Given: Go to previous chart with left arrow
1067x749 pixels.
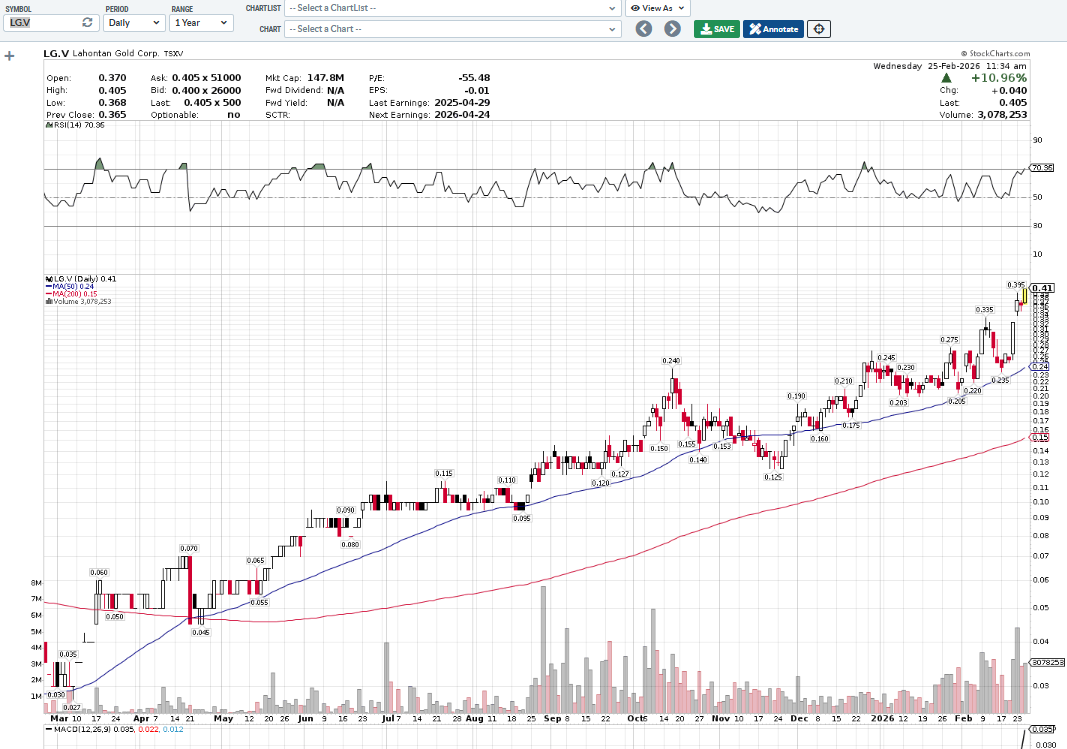Looking at the screenshot, I should coord(644,29).
